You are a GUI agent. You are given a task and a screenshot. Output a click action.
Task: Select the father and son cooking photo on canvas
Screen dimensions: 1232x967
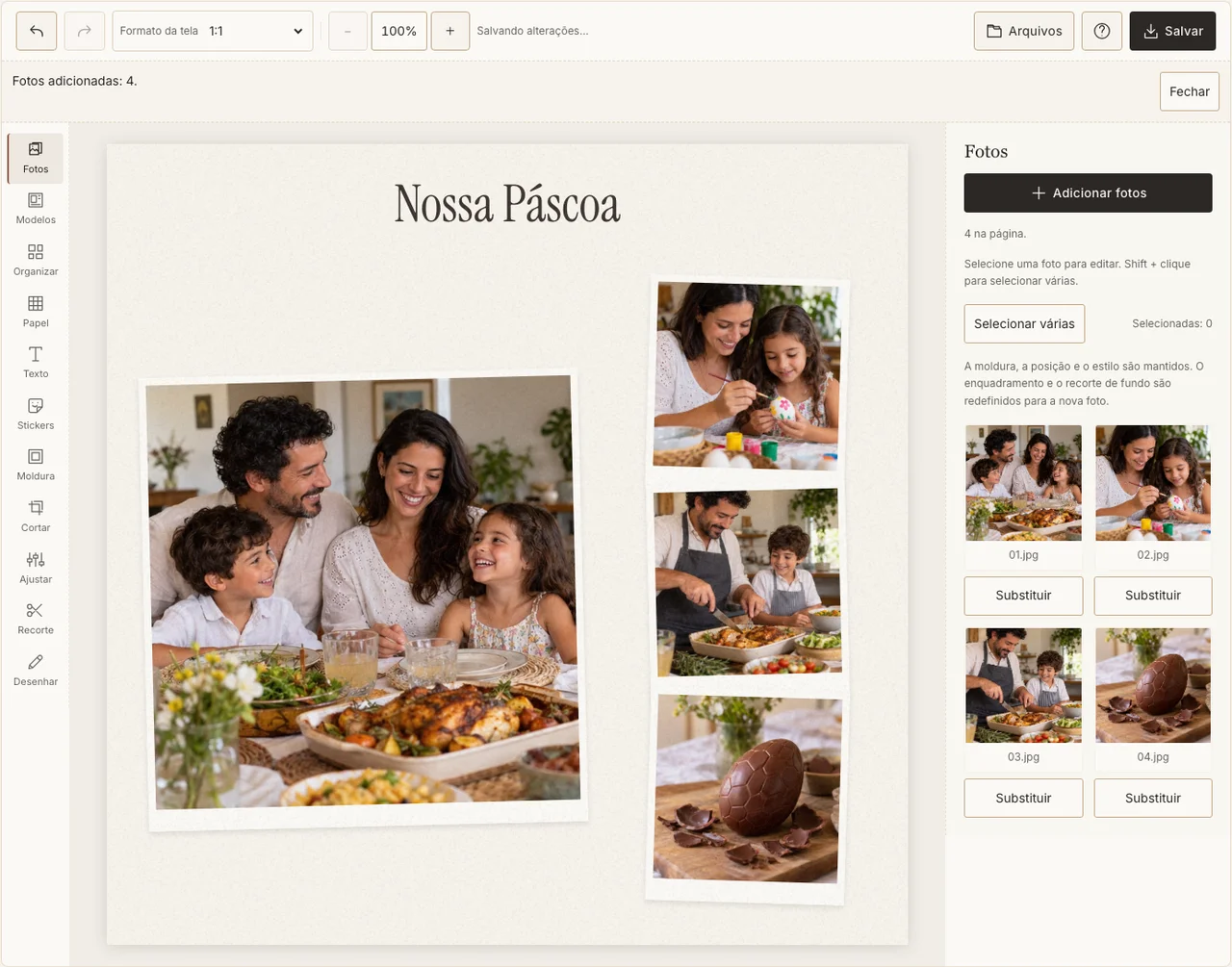(x=747, y=583)
